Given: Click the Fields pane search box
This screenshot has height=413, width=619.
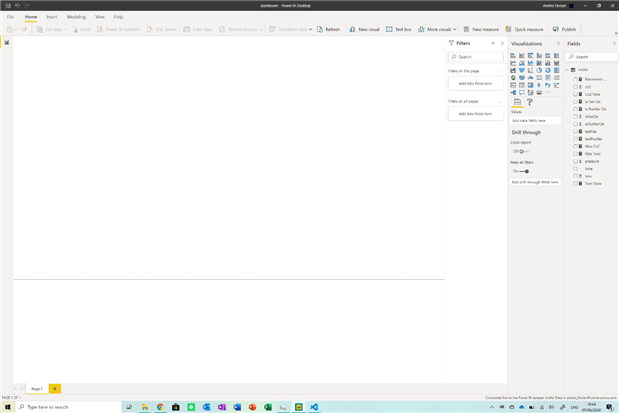Looking at the screenshot, I should [591, 57].
